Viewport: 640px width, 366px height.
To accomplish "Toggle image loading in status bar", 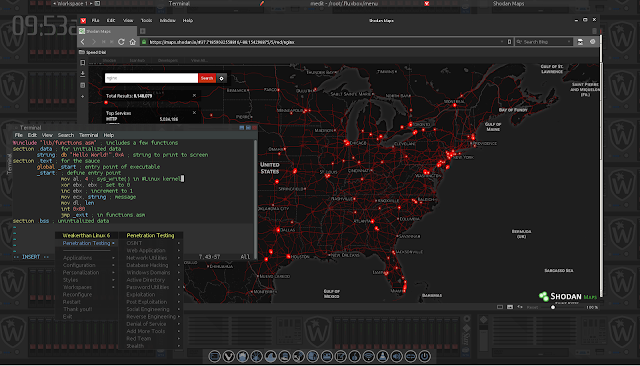I will [x=510, y=307].
